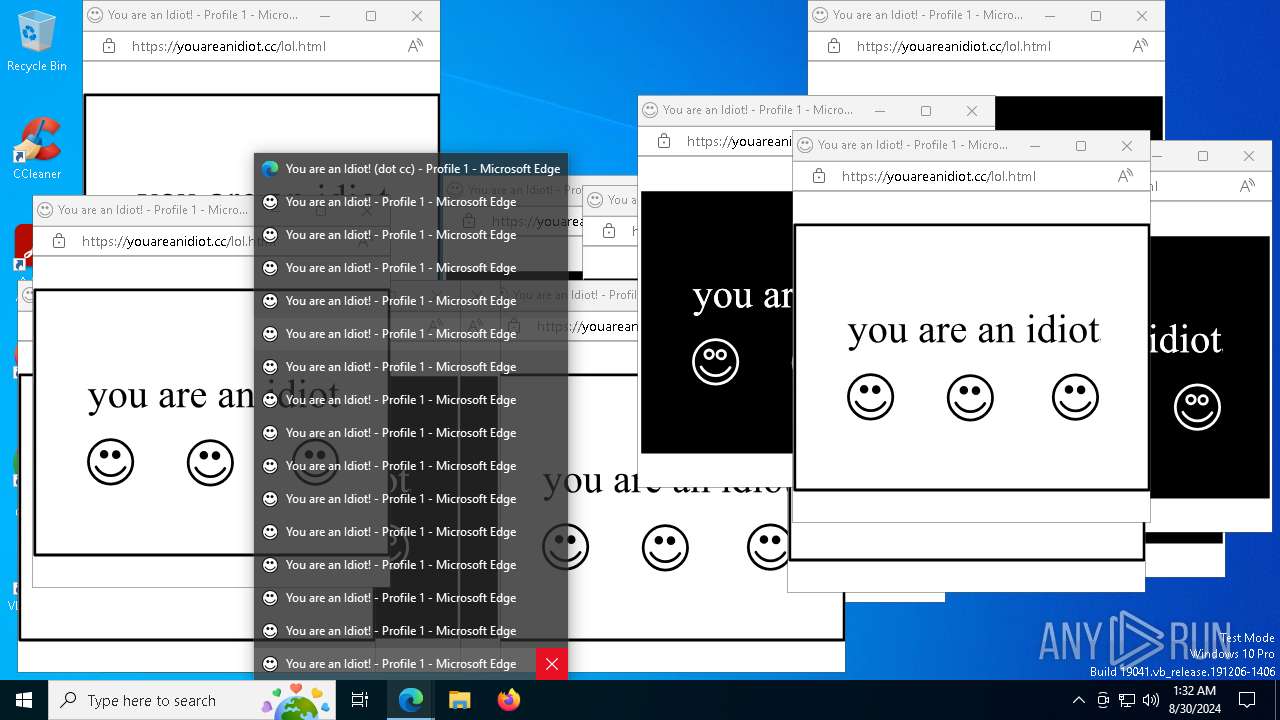The image size is (1280, 720).
Task: Open the volume speaker tray icon
Action: click(x=1151, y=700)
